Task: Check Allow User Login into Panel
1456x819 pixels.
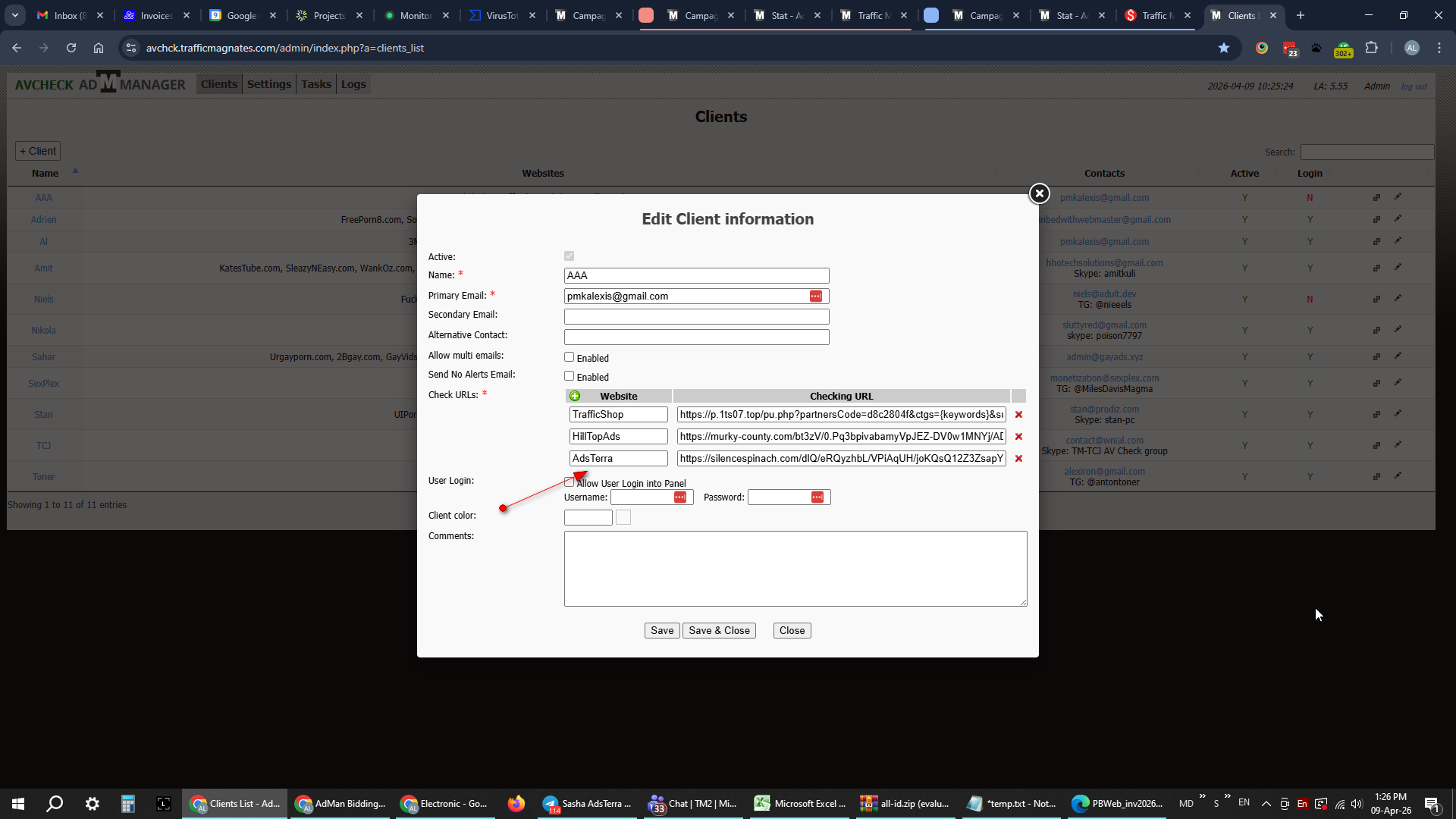Action: click(569, 482)
